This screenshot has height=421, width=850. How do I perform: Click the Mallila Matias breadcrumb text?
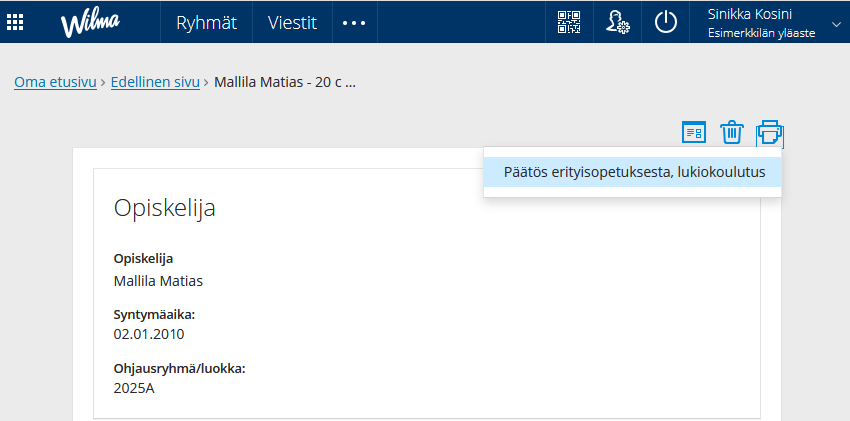(x=285, y=82)
